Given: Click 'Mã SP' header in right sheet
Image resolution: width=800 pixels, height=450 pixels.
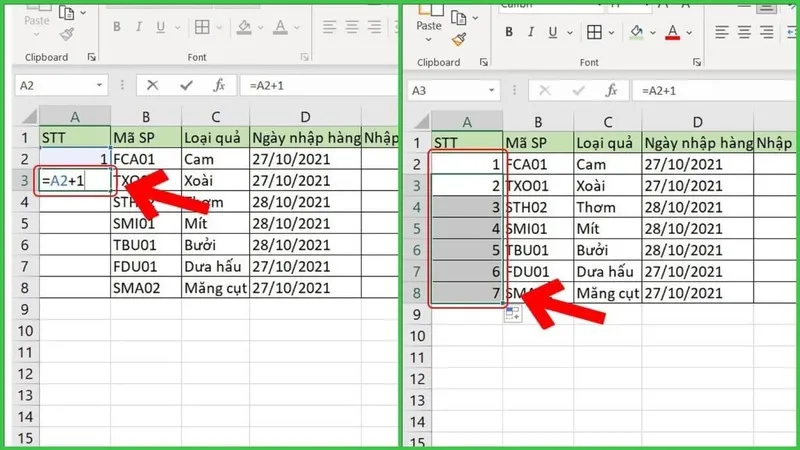Looking at the screenshot, I should [x=538, y=143].
